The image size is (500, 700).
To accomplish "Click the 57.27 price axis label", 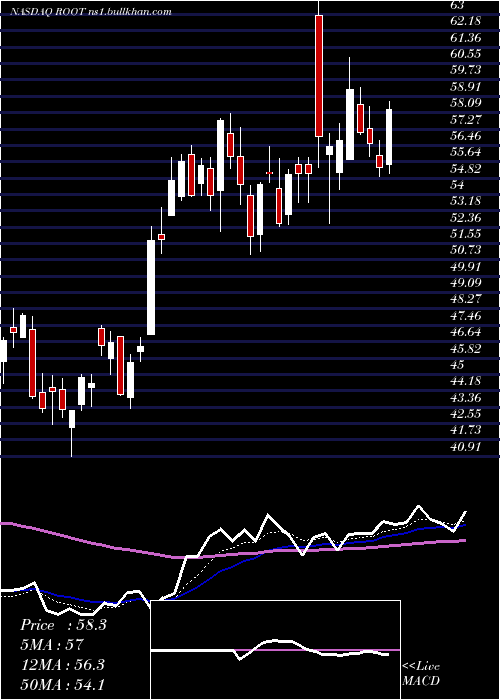I will coord(466,120).
